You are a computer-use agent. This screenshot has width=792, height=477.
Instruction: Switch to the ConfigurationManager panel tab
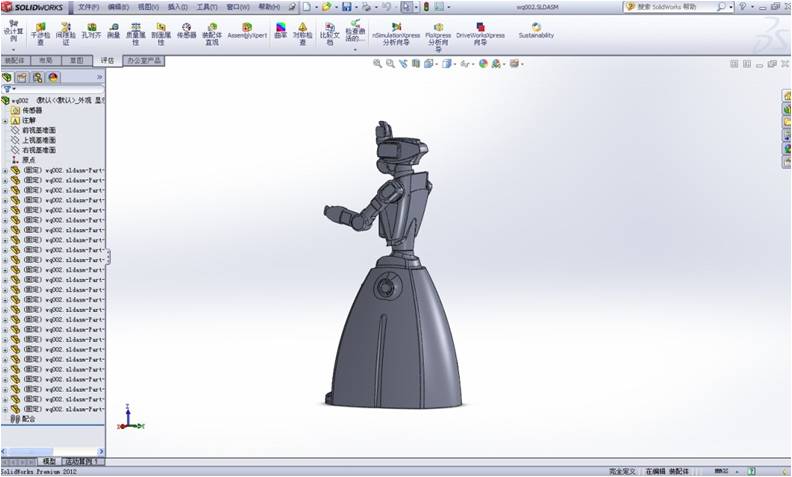click(x=36, y=77)
